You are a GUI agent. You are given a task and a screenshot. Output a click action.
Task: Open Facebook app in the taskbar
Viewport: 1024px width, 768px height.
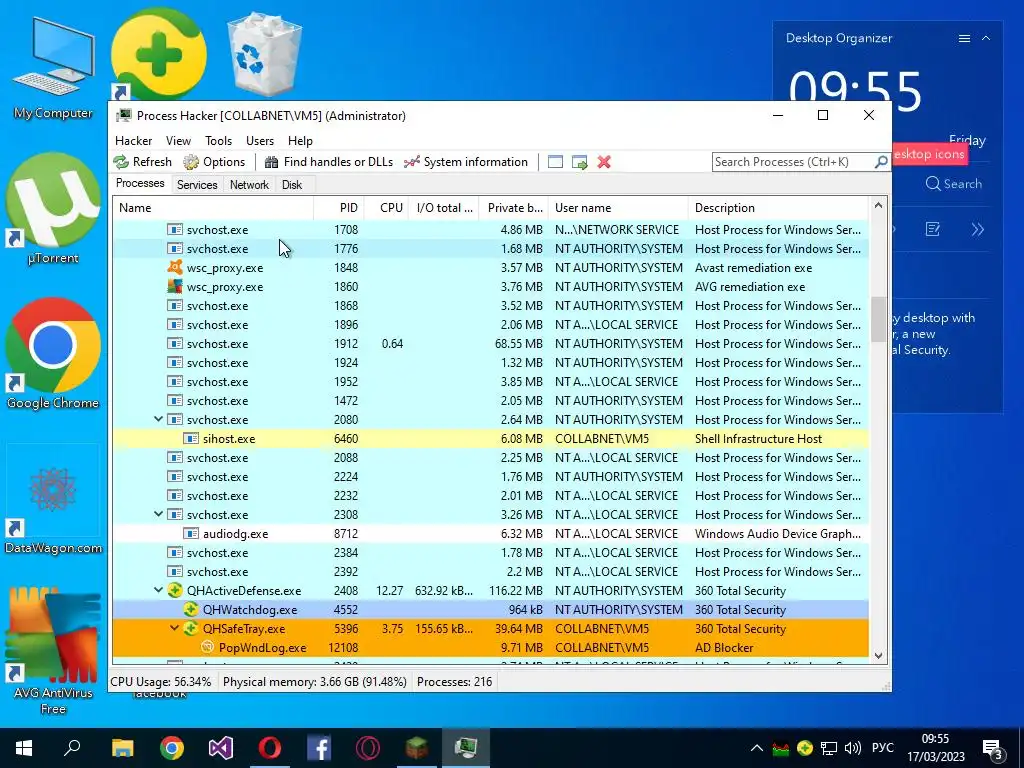[x=319, y=748]
